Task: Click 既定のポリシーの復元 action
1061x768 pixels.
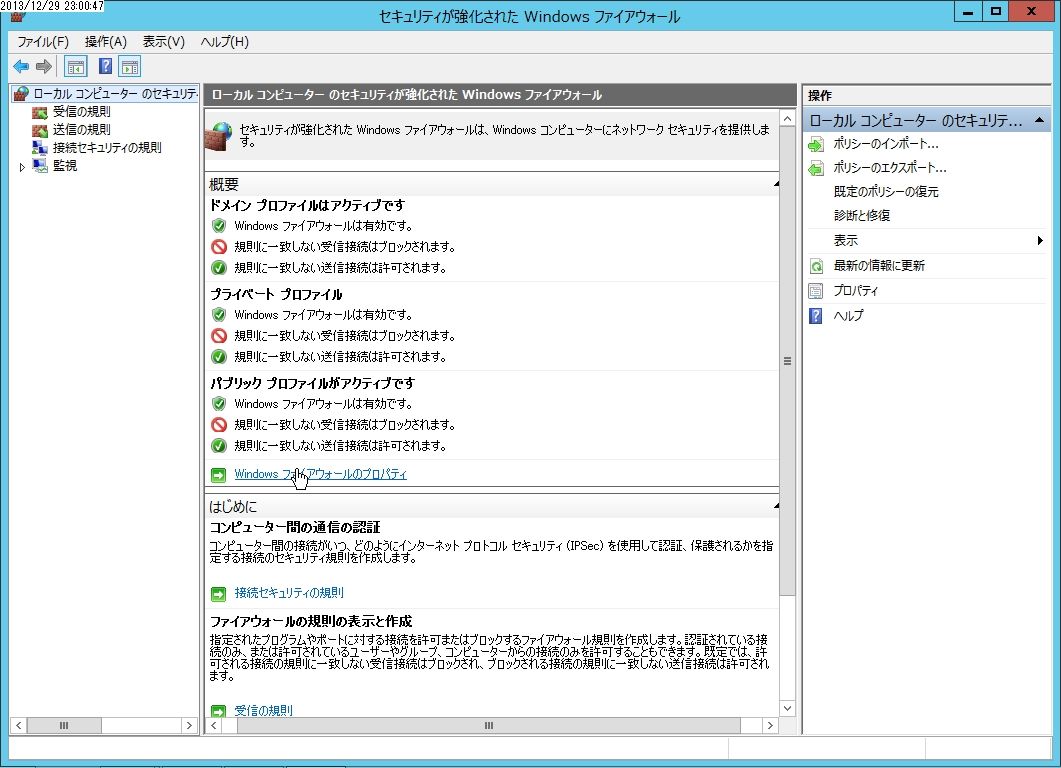Action: 886,191
